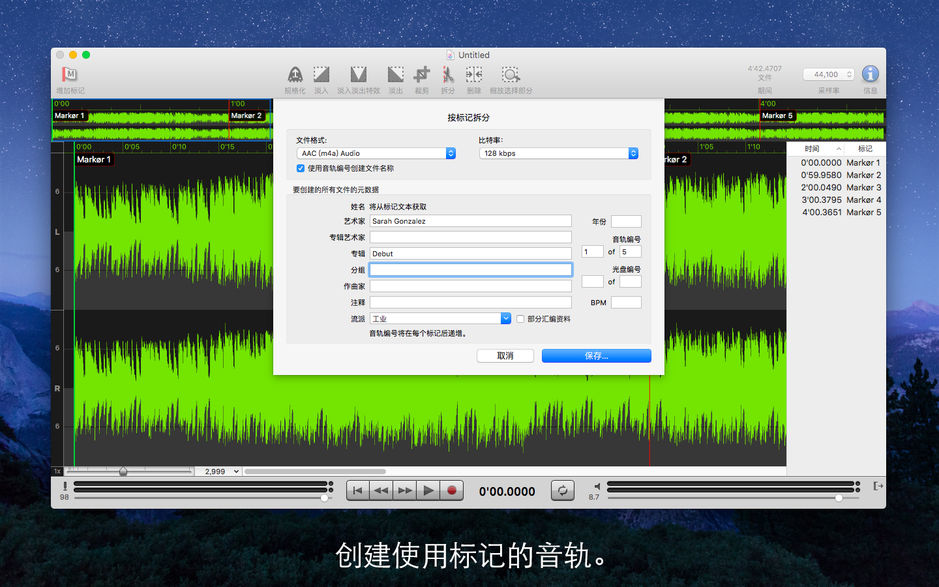Enable the 部分汇编资料 checkbox
Viewport: 939px width, 587px height.
coord(521,319)
